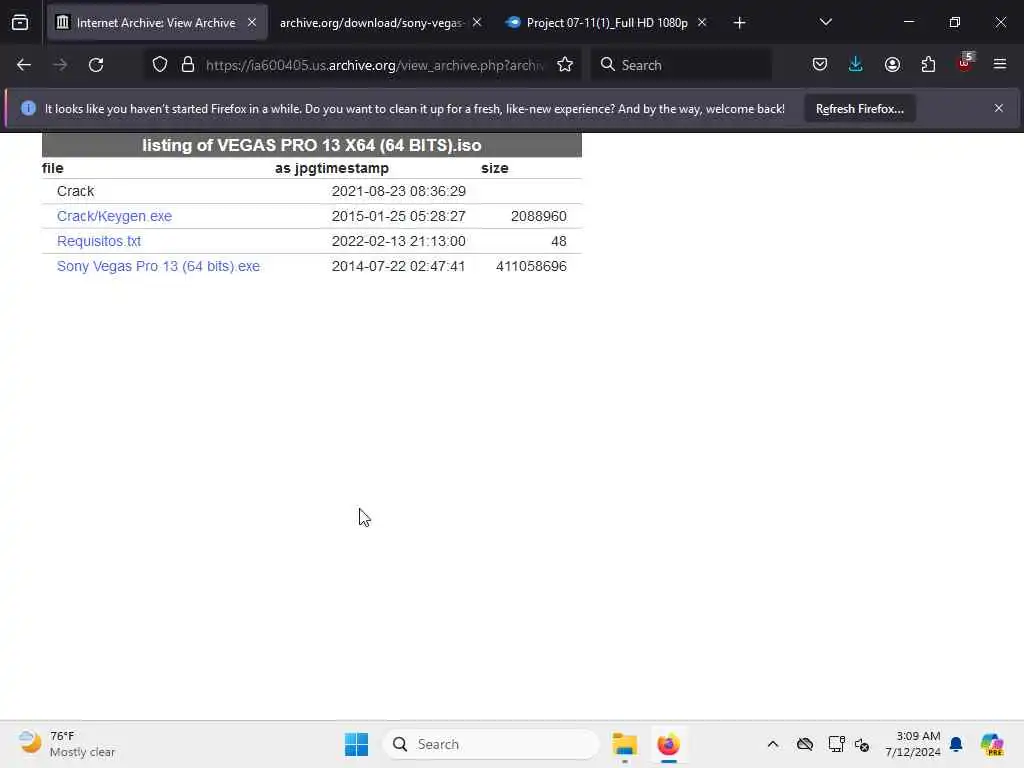Show site security padlock info
This screenshot has width=1024, height=768.
(188, 65)
